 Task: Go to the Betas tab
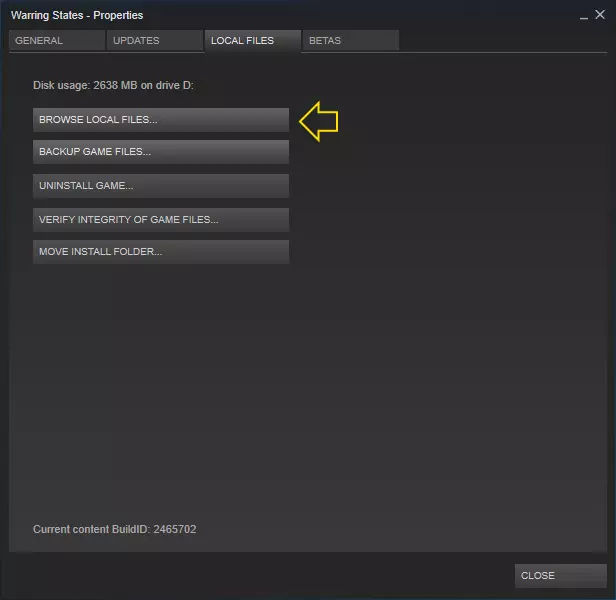click(350, 40)
